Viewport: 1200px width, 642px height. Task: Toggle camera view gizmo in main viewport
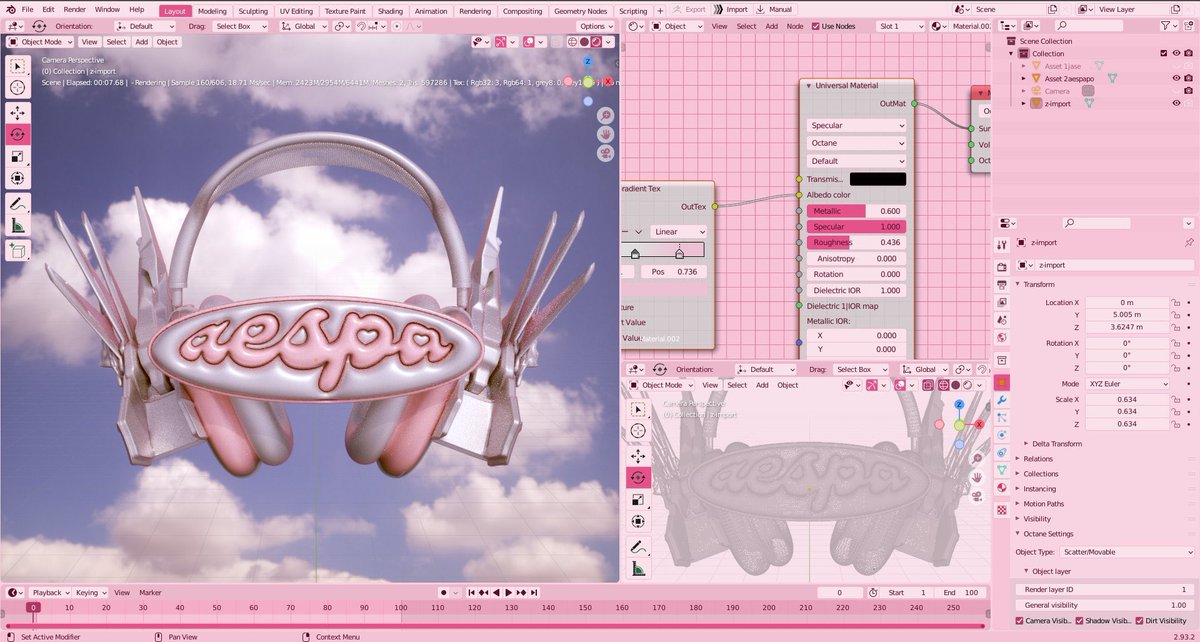coord(605,153)
